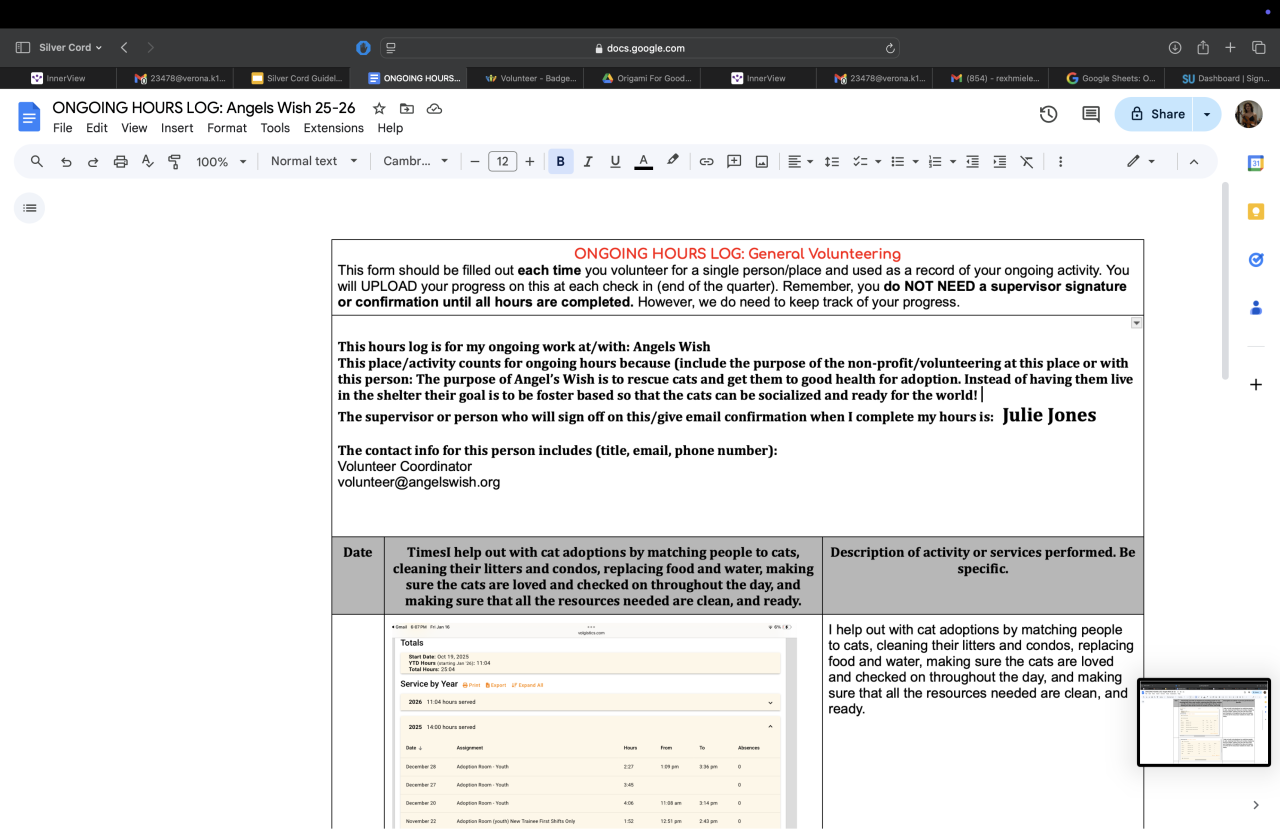
Task: Increase the font size with plus
Action: (x=530, y=161)
